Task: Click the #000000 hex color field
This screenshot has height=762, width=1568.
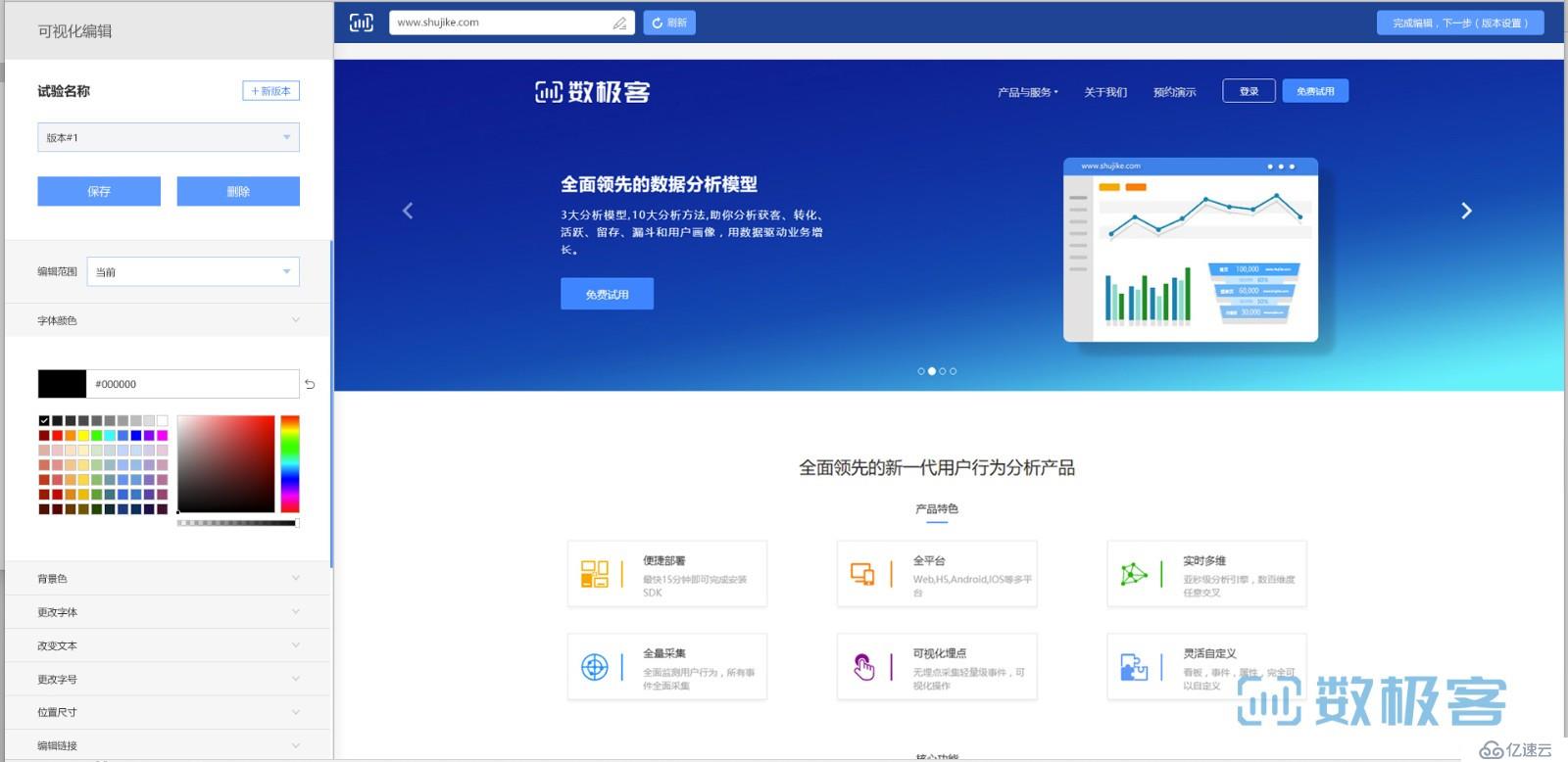Action: coord(192,384)
